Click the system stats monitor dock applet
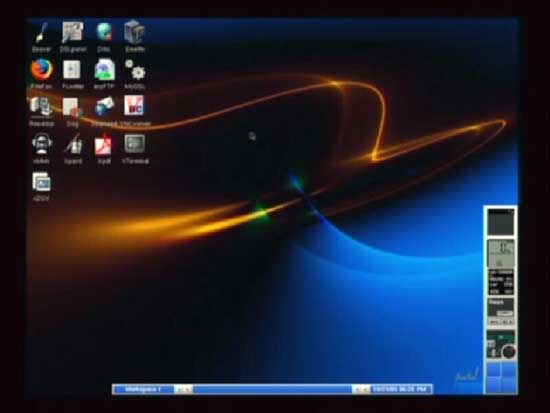Screen dimensions: 550x413 point(501,282)
